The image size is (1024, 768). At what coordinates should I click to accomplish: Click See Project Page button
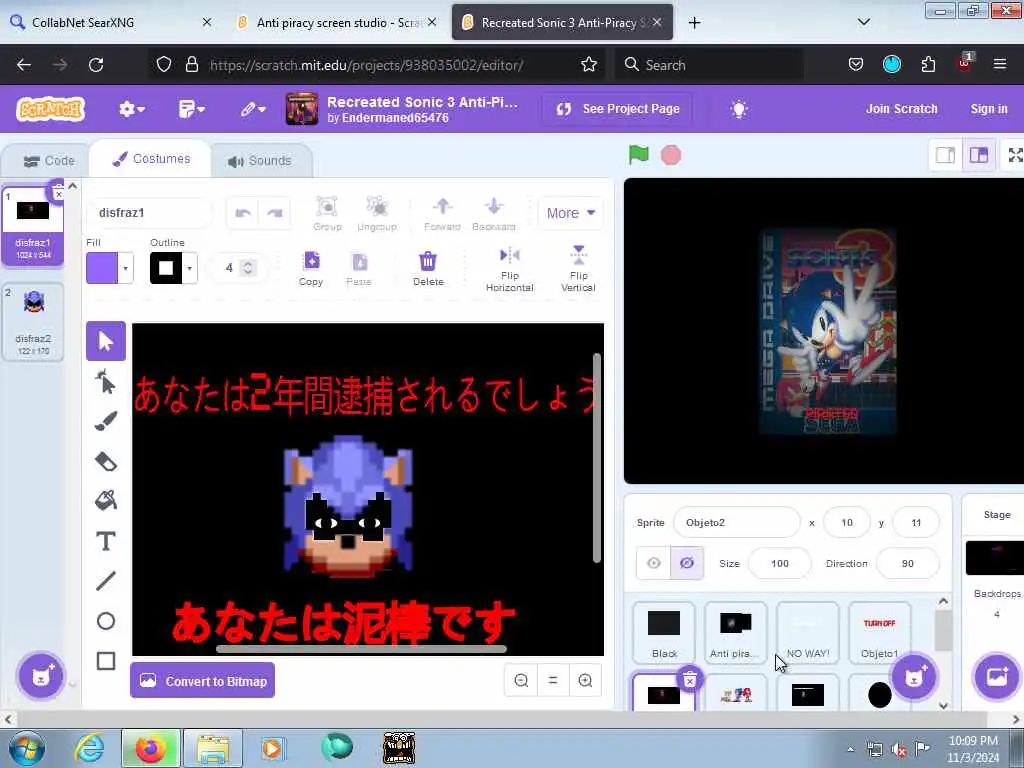click(618, 109)
